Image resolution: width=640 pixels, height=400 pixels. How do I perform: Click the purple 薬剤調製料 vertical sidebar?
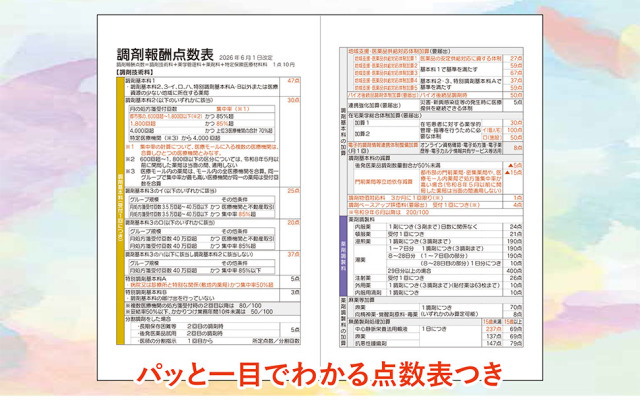(x=343, y=256)
